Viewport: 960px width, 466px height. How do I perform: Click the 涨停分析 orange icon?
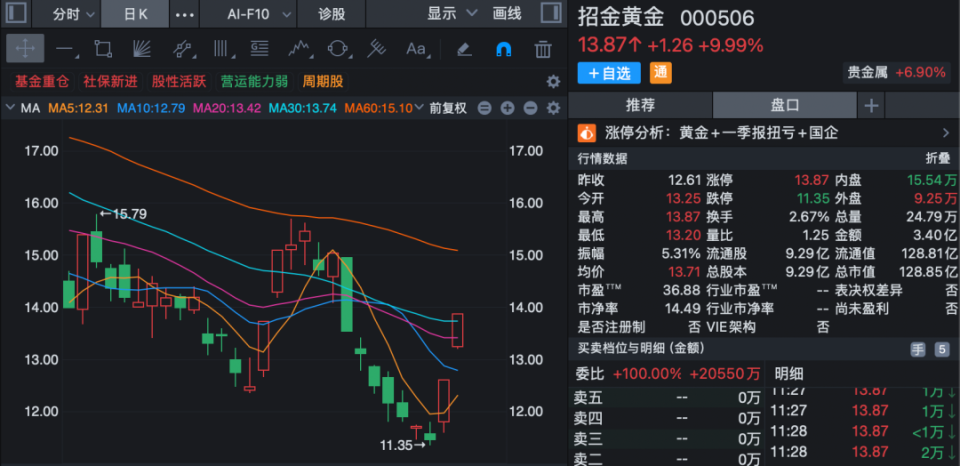587,132
